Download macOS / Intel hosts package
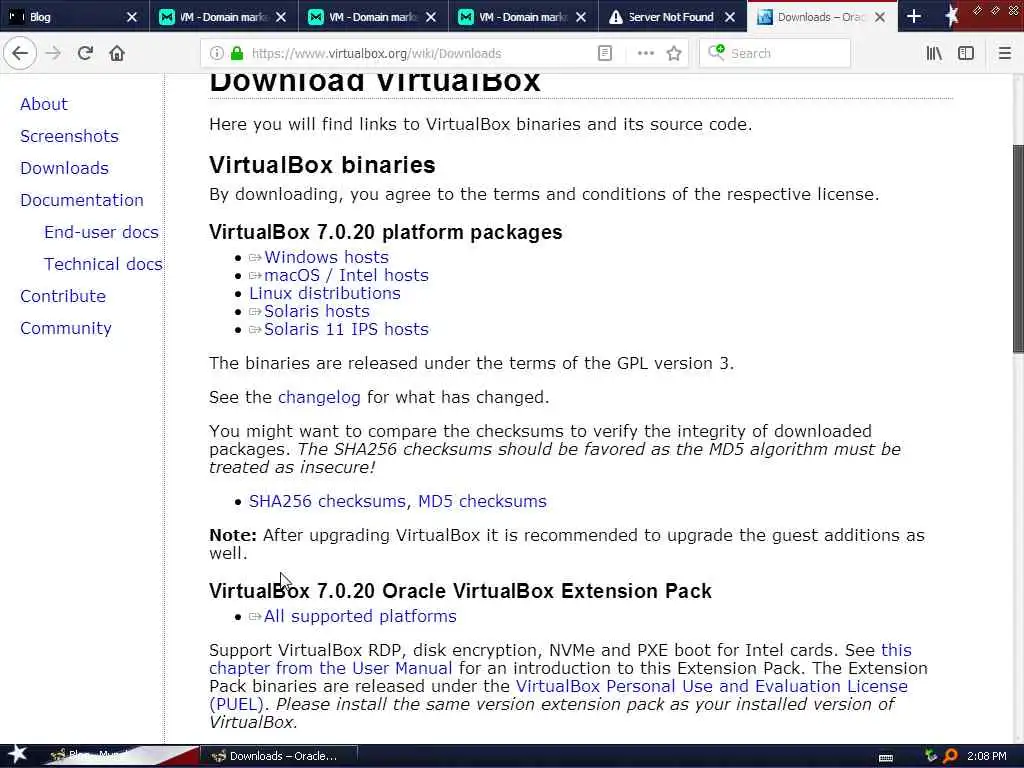This screenshot has width=1024, height=768. click(346, 276)
